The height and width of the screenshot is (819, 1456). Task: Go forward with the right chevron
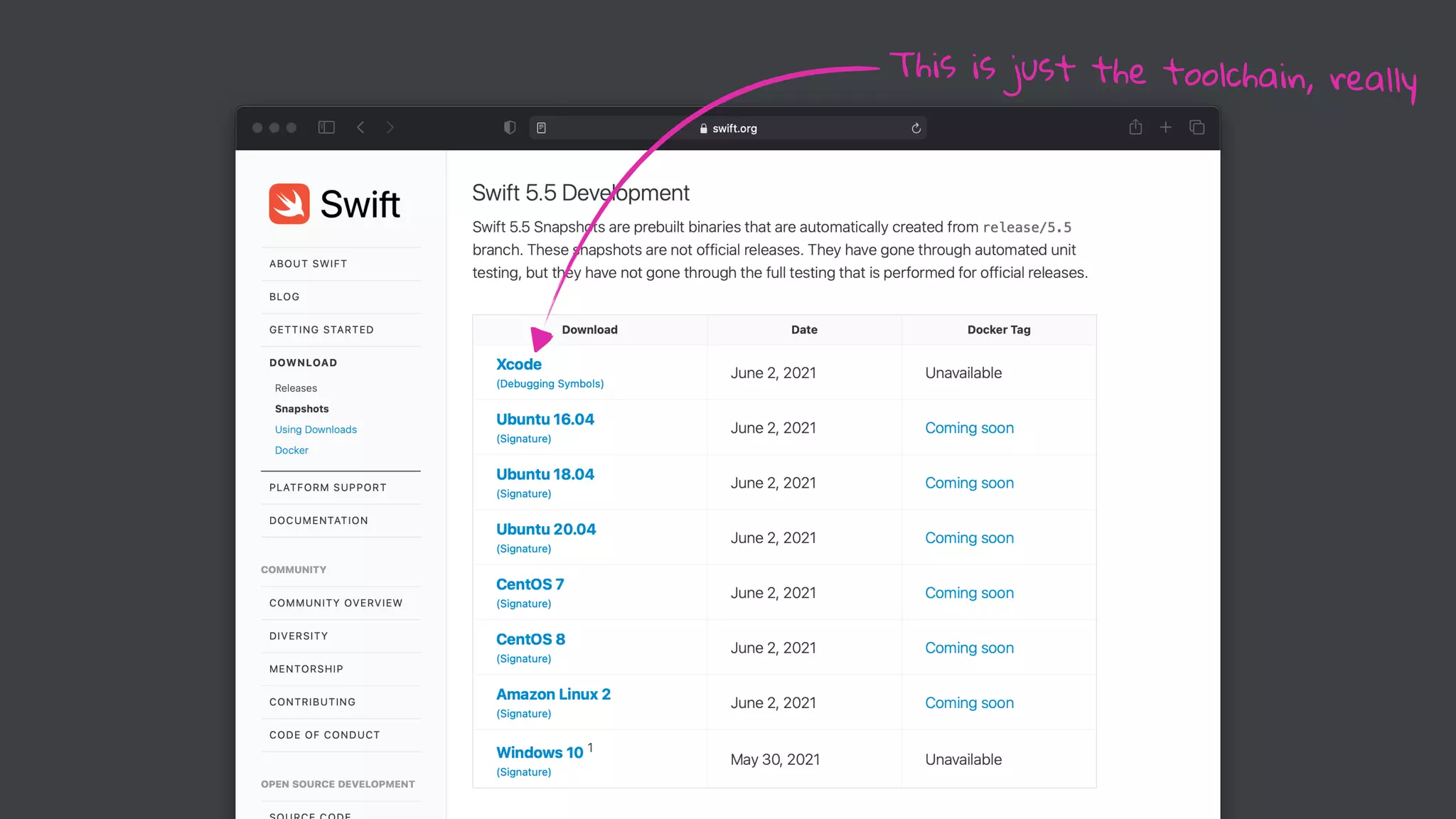tap(390, 127)
